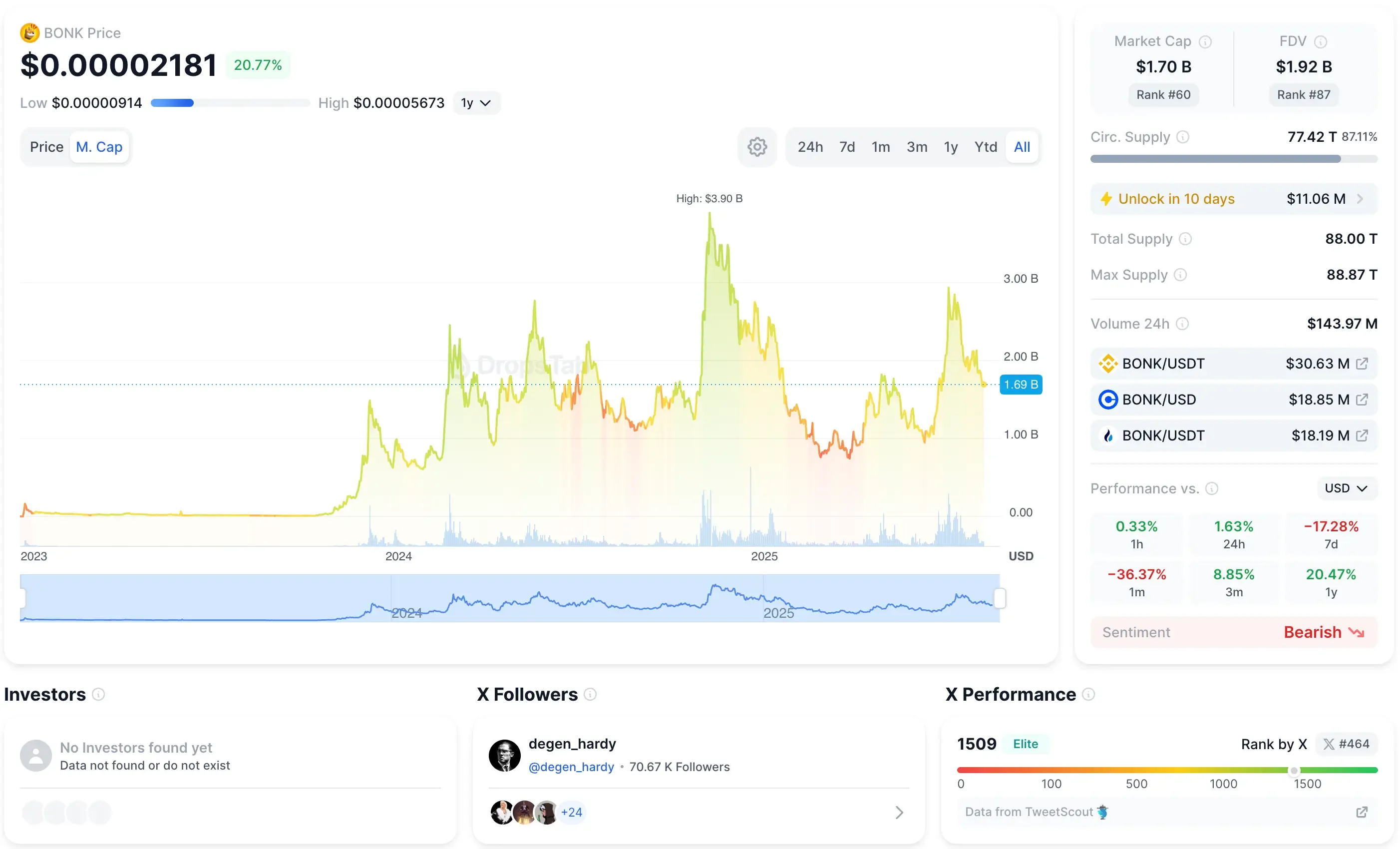Click right handle of chart range slider

click(x=1000, y=598)
